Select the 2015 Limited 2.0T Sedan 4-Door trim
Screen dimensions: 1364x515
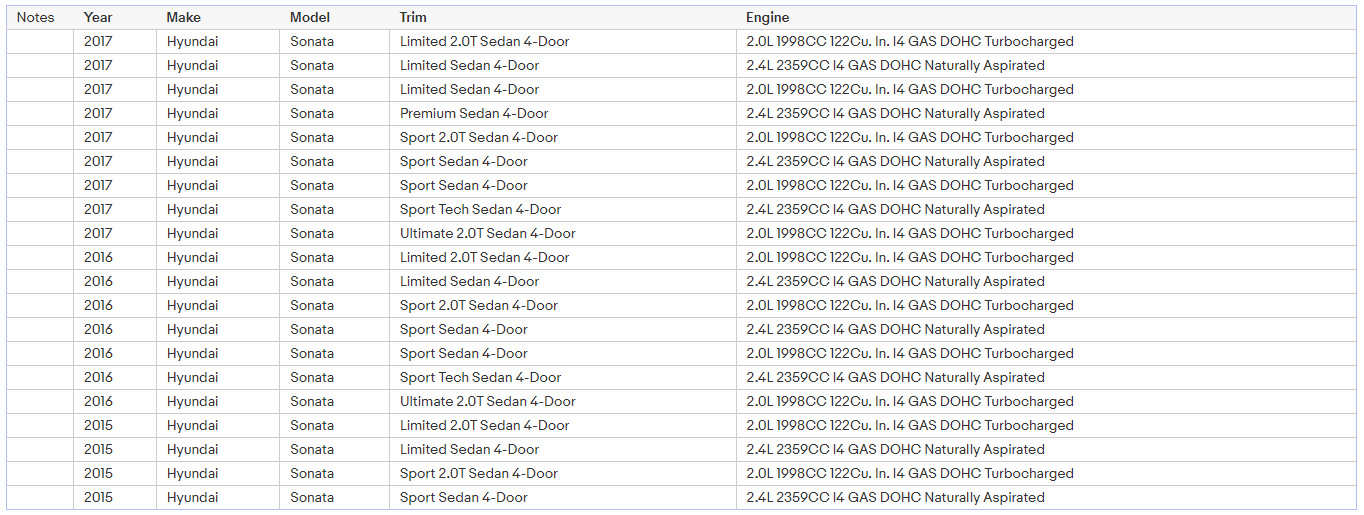(x=485, y=425)
